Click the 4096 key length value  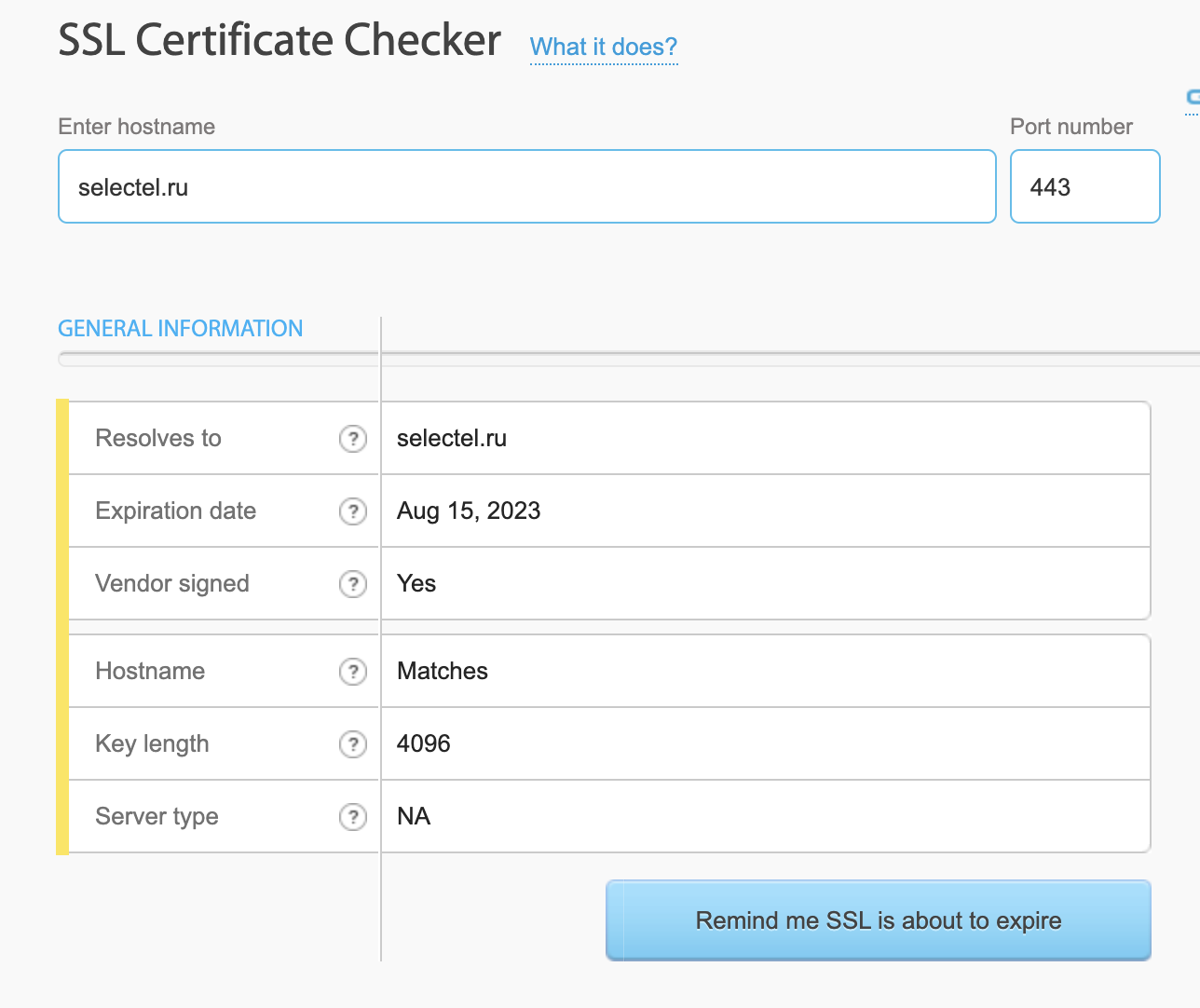pos(423,744)
